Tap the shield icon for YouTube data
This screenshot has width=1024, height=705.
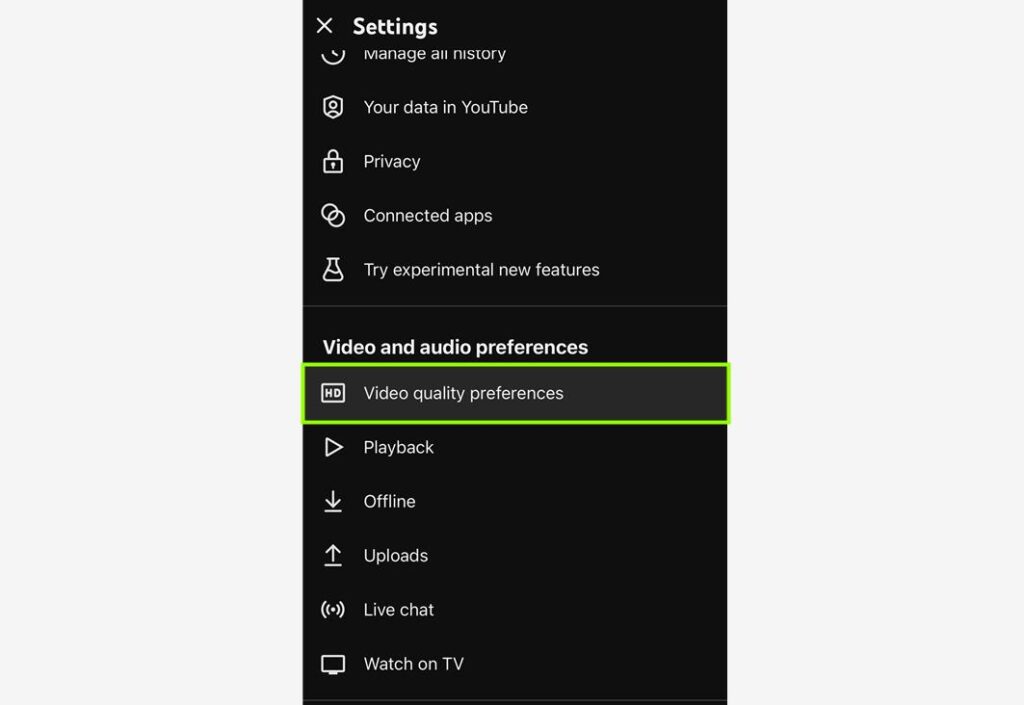[x=333, y=107]
